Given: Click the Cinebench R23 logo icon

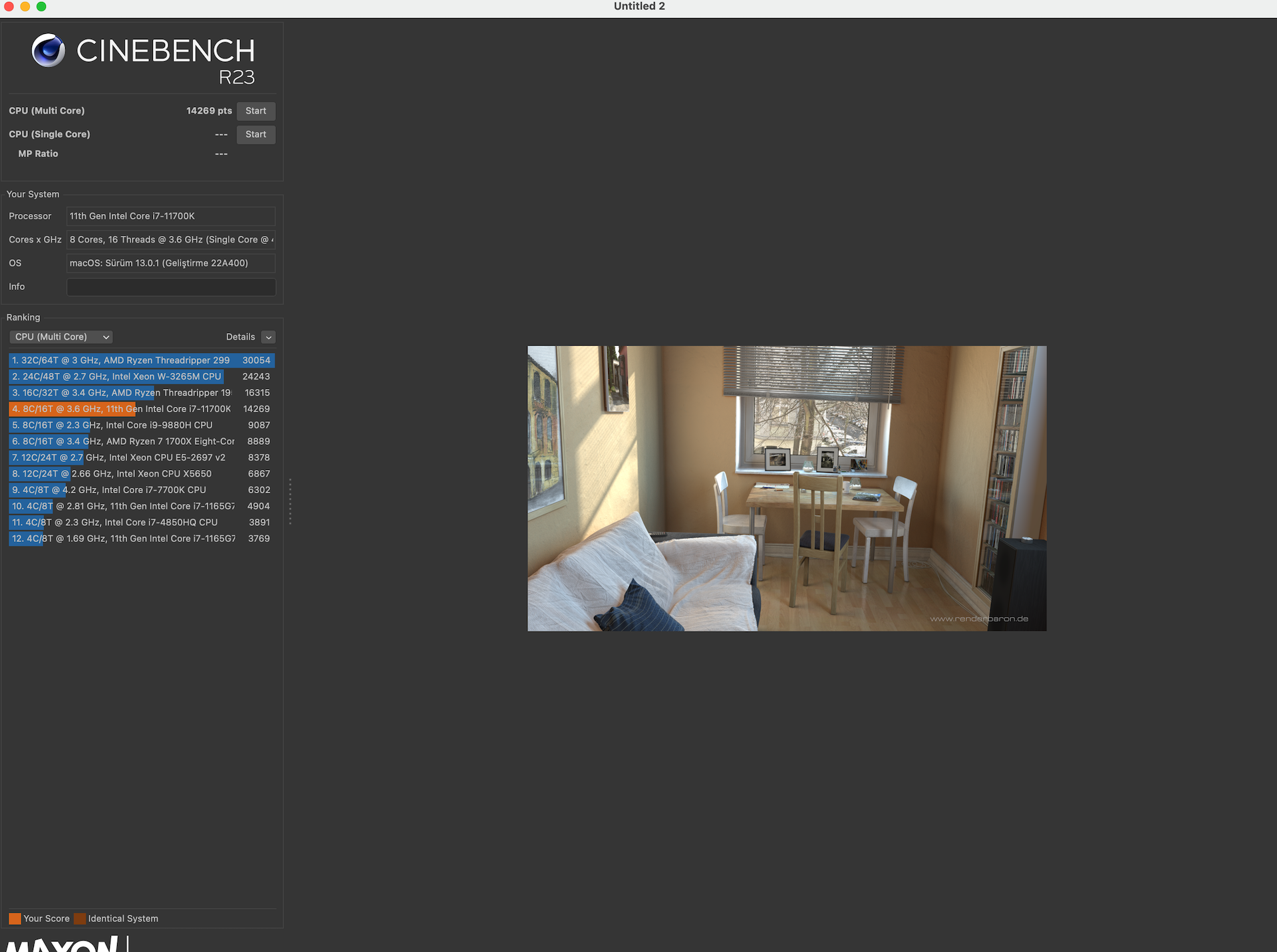Looking at the screenshot, I should (x=47, y=51).
